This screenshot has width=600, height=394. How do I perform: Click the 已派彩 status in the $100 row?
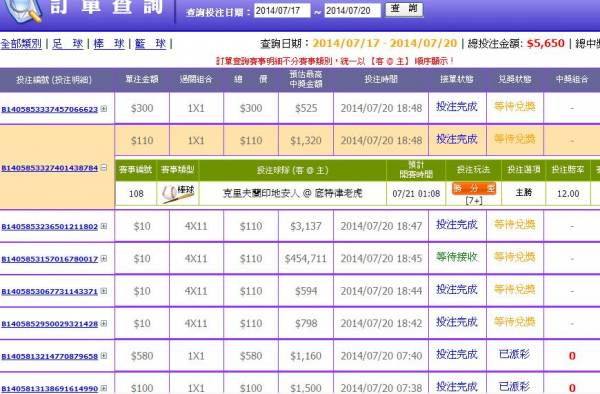515,386
